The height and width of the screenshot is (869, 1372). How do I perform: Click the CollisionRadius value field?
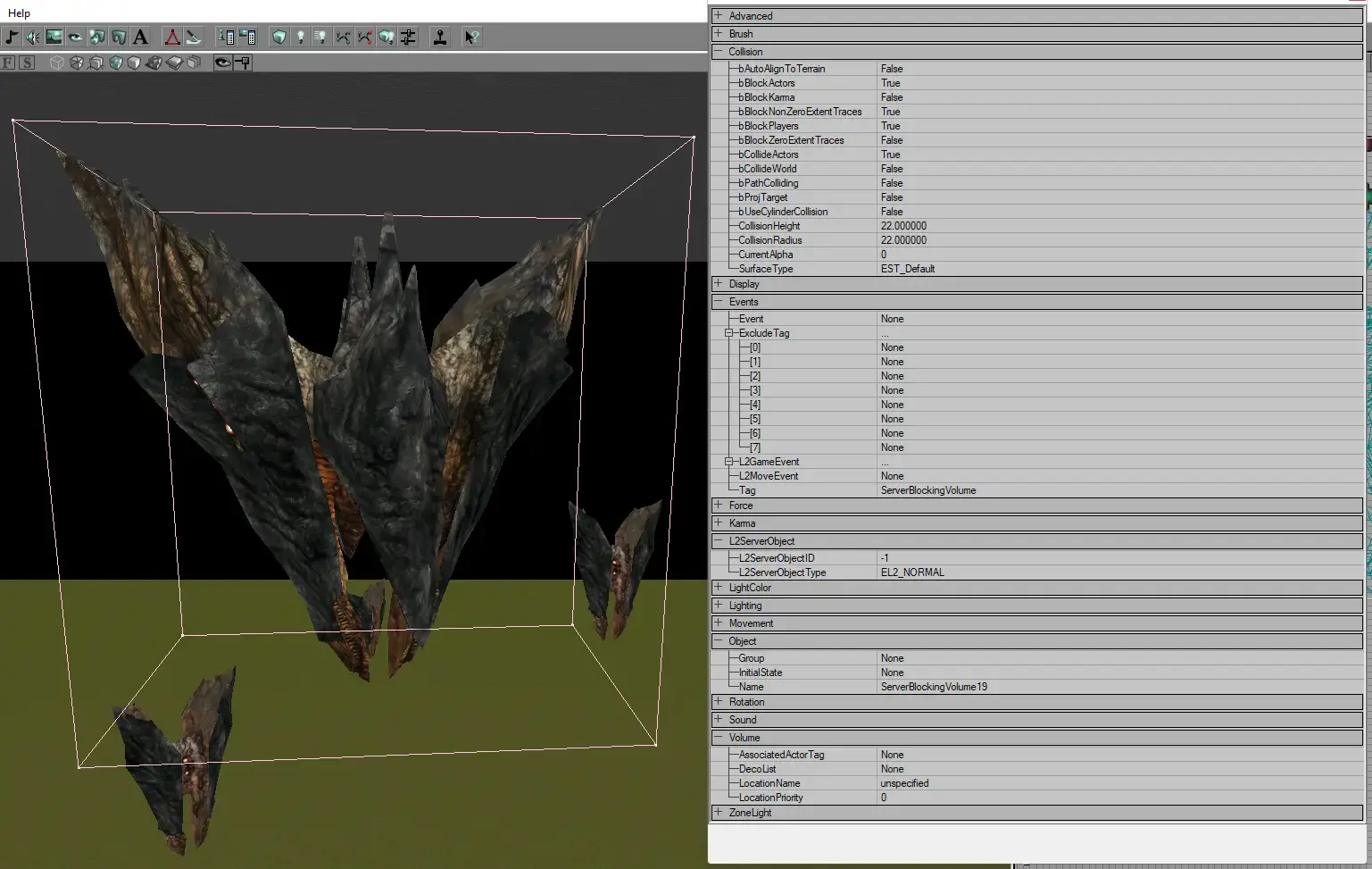tap(1120, 240)
